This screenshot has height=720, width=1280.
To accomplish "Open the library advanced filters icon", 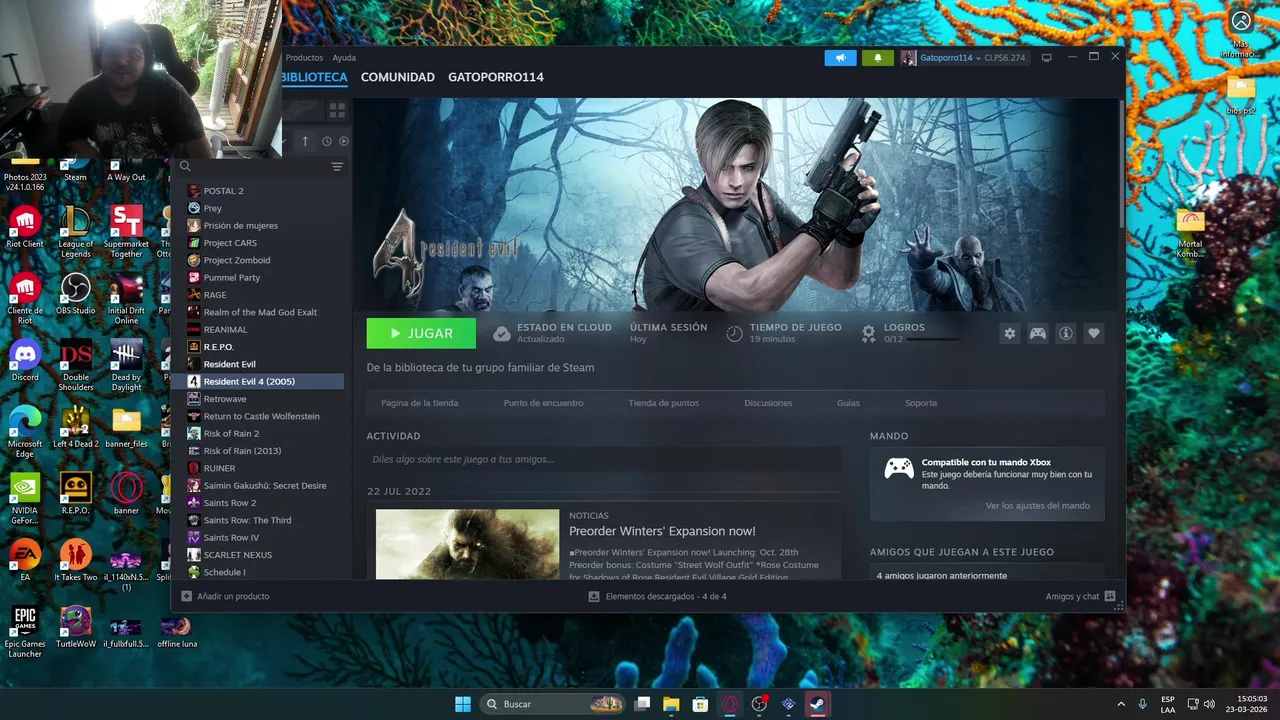I will click(337, 167).
